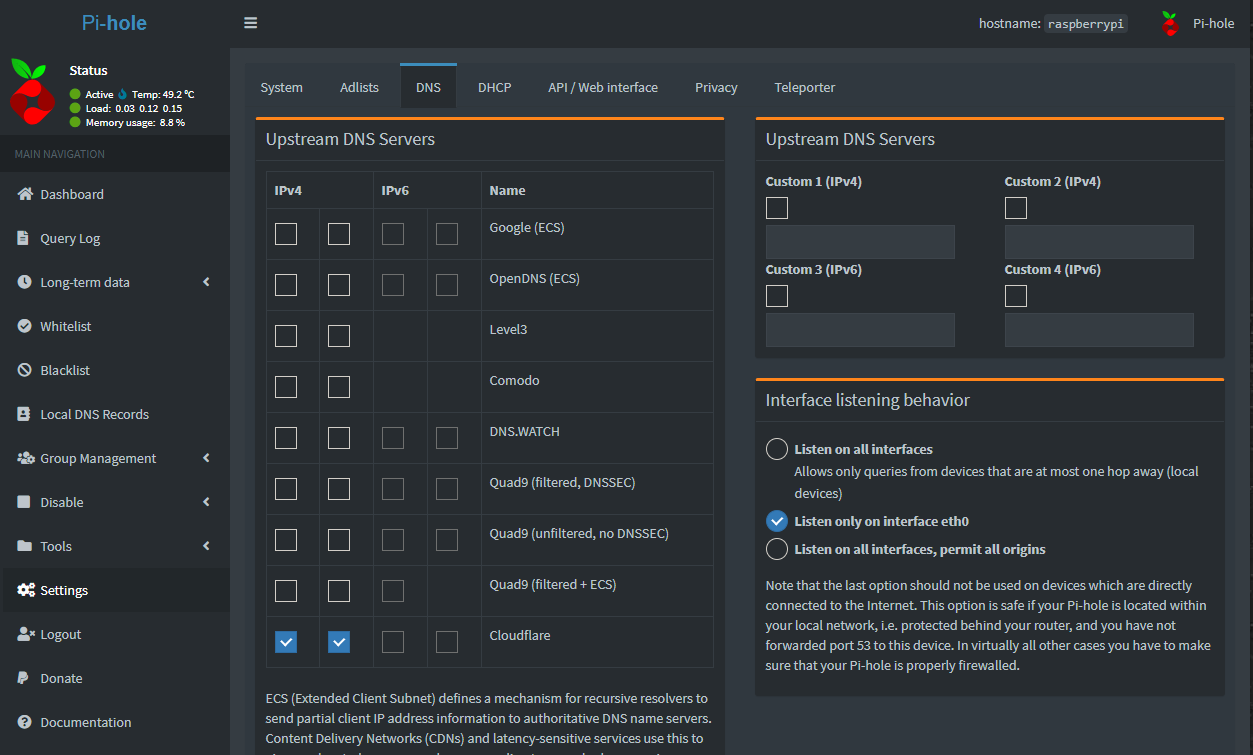Viewport: 1253px width, 755px height.
Task: Enable the Custom 3 (IPv6) checkbox
Action: tap(777, 296)
